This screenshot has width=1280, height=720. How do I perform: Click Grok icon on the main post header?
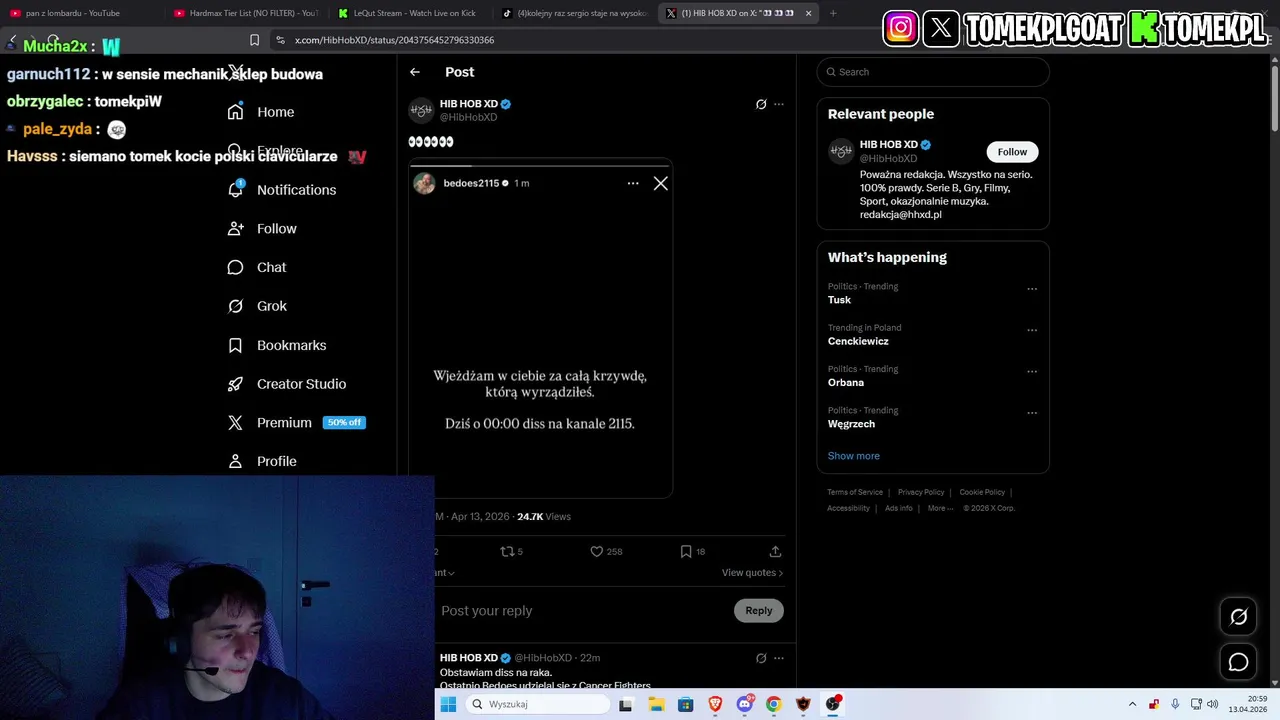(761, 104)
